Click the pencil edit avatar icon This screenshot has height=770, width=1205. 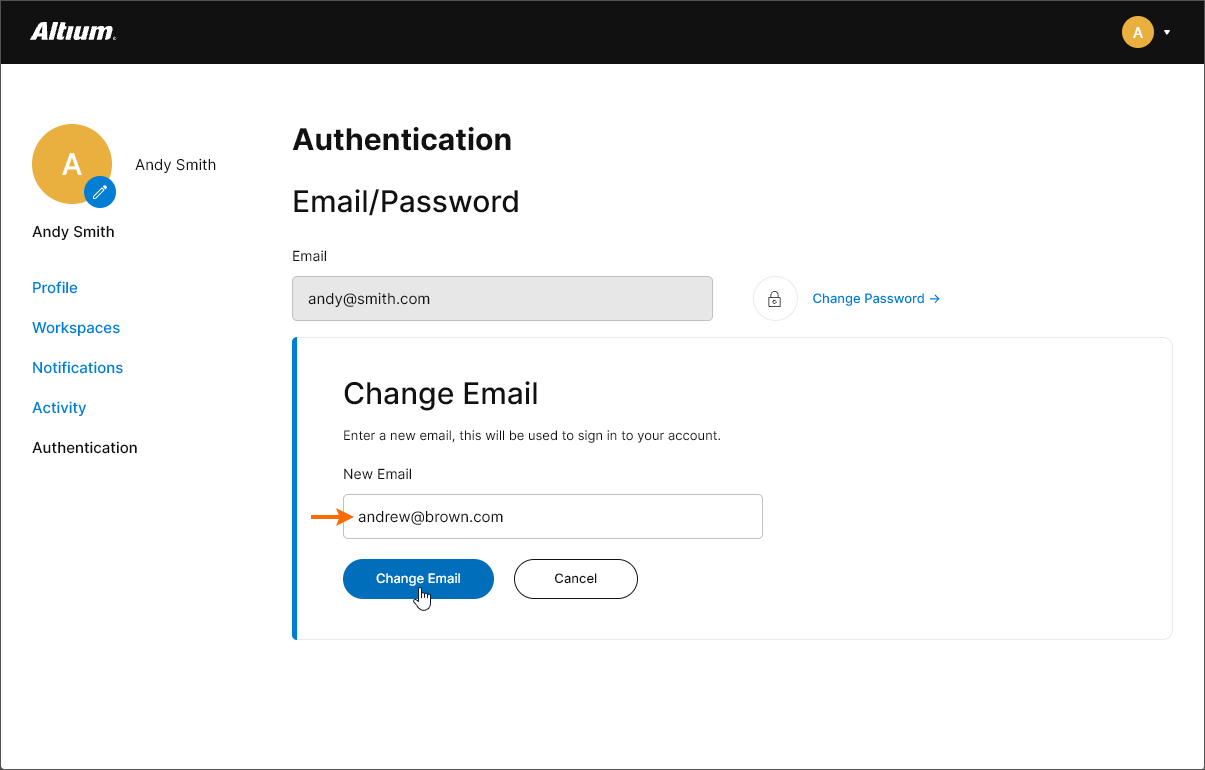point(100,191)
